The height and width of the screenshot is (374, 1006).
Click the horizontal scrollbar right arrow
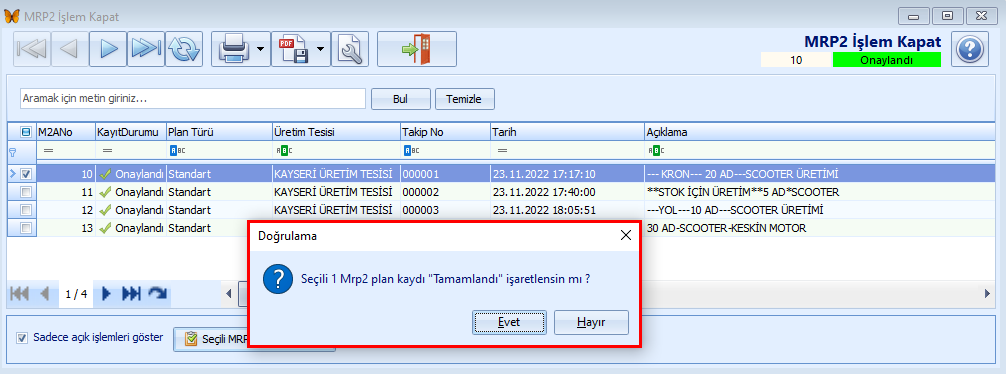987,294
